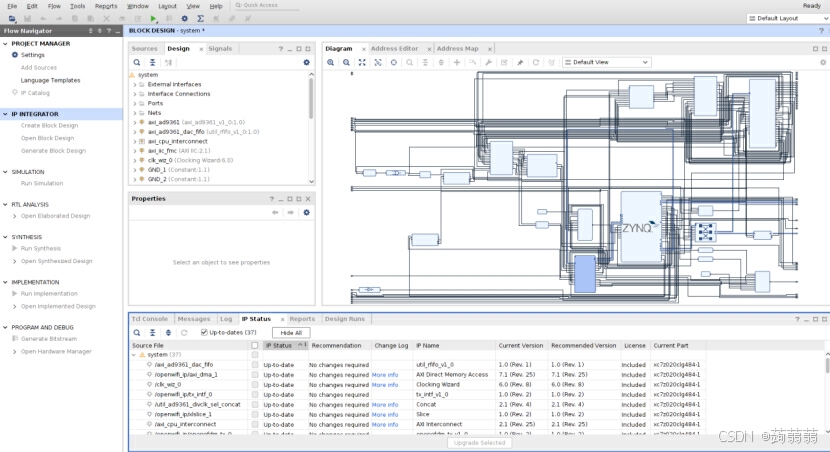Screen dimensions: 830x452
Task: Click the Hide All button
Action: pos(291,333)
